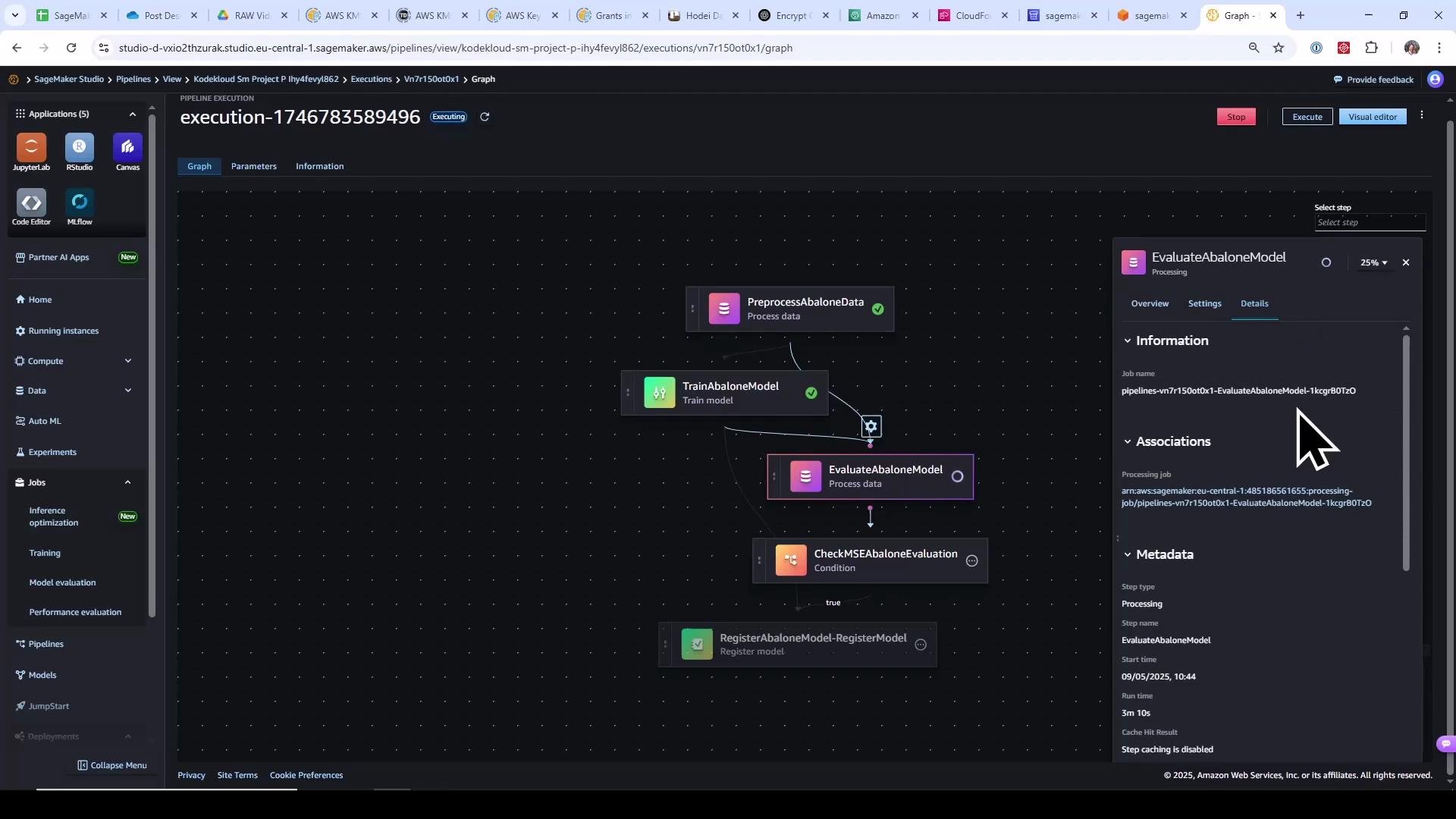Collapse the Applications section
The image size is (1456, 819).
pos(132,114)
